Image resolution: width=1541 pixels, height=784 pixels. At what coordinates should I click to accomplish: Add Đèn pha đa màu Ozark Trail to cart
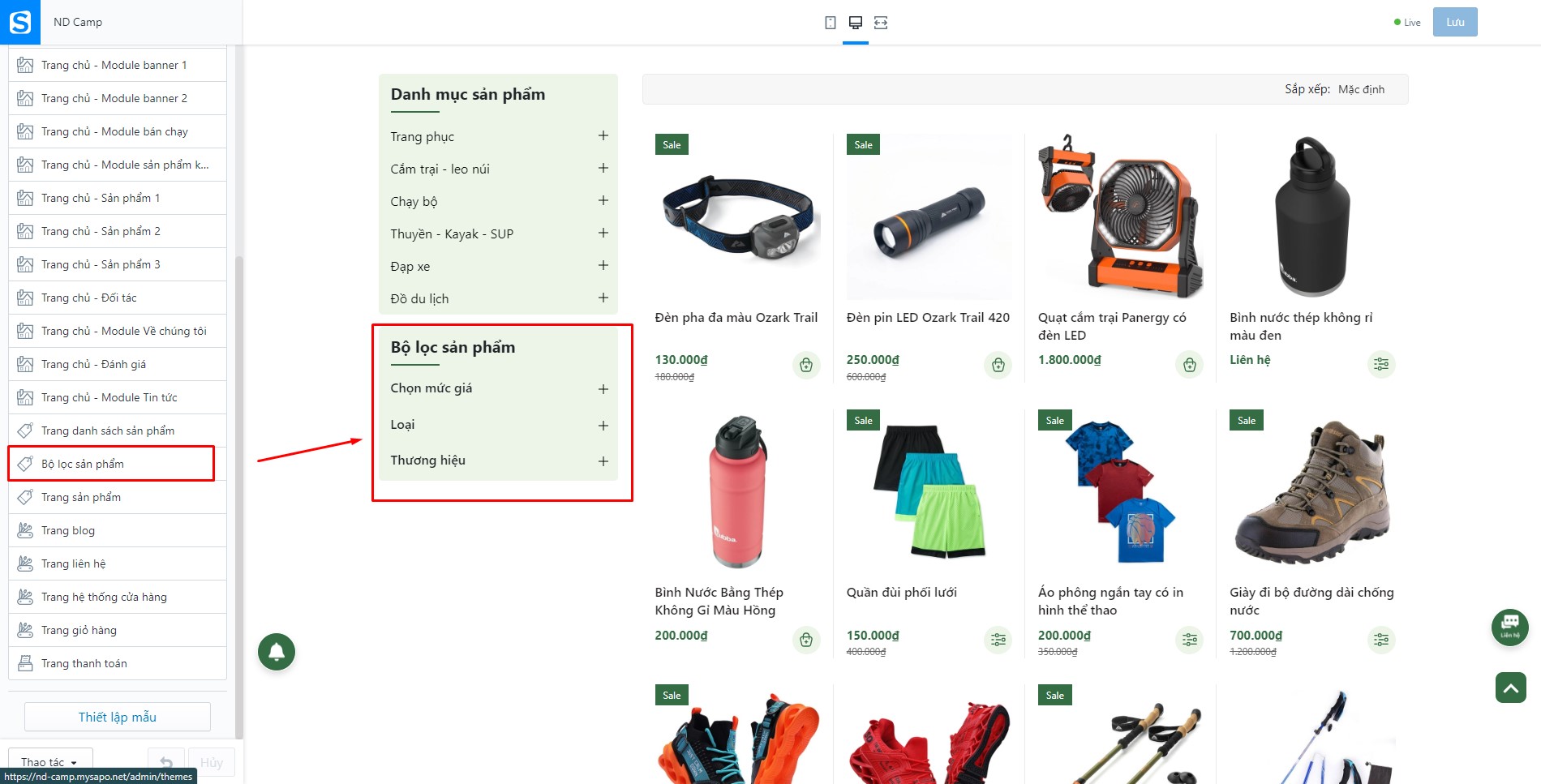(806, 365)
